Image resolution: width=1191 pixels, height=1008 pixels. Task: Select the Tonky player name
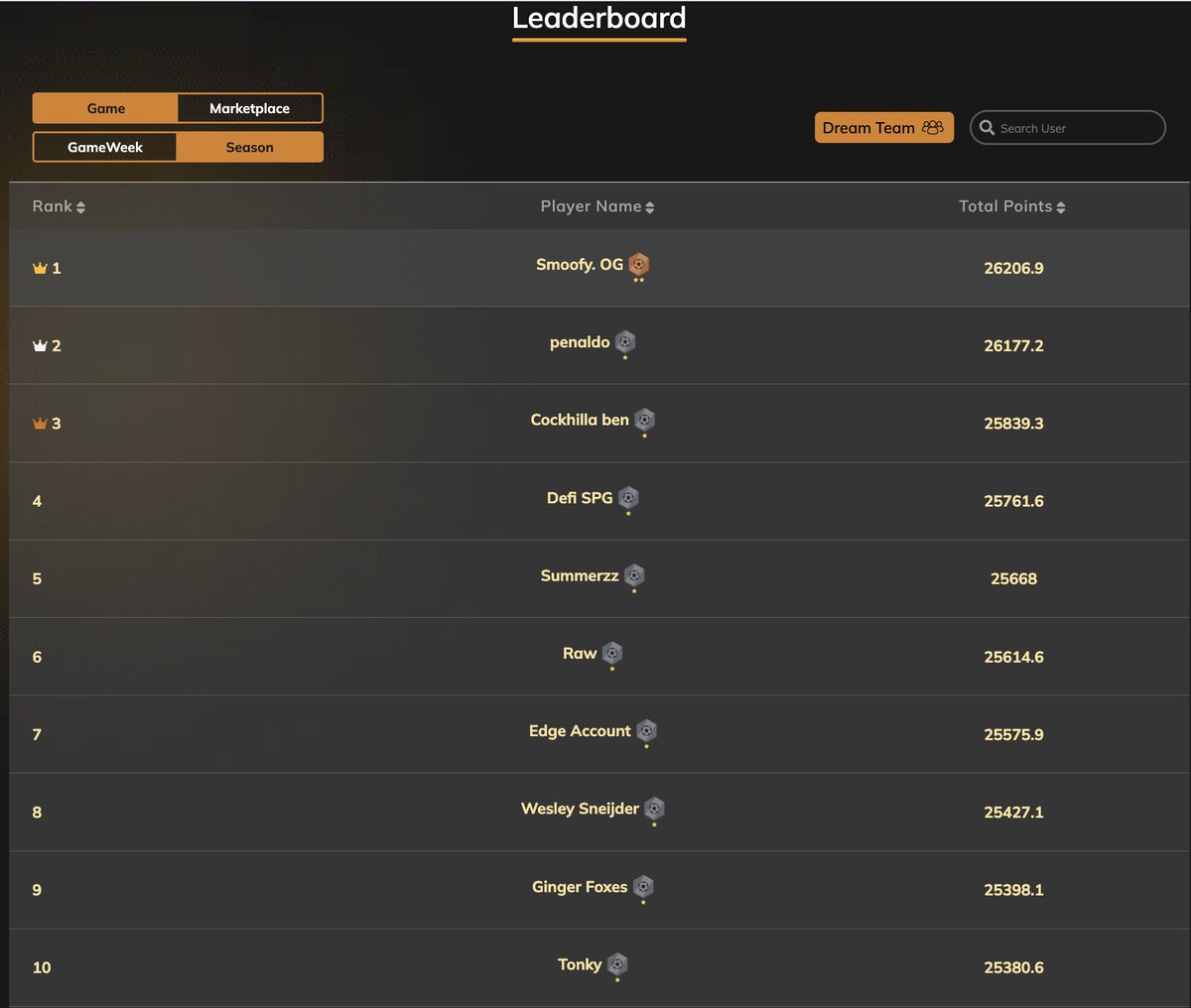point(580,964)
